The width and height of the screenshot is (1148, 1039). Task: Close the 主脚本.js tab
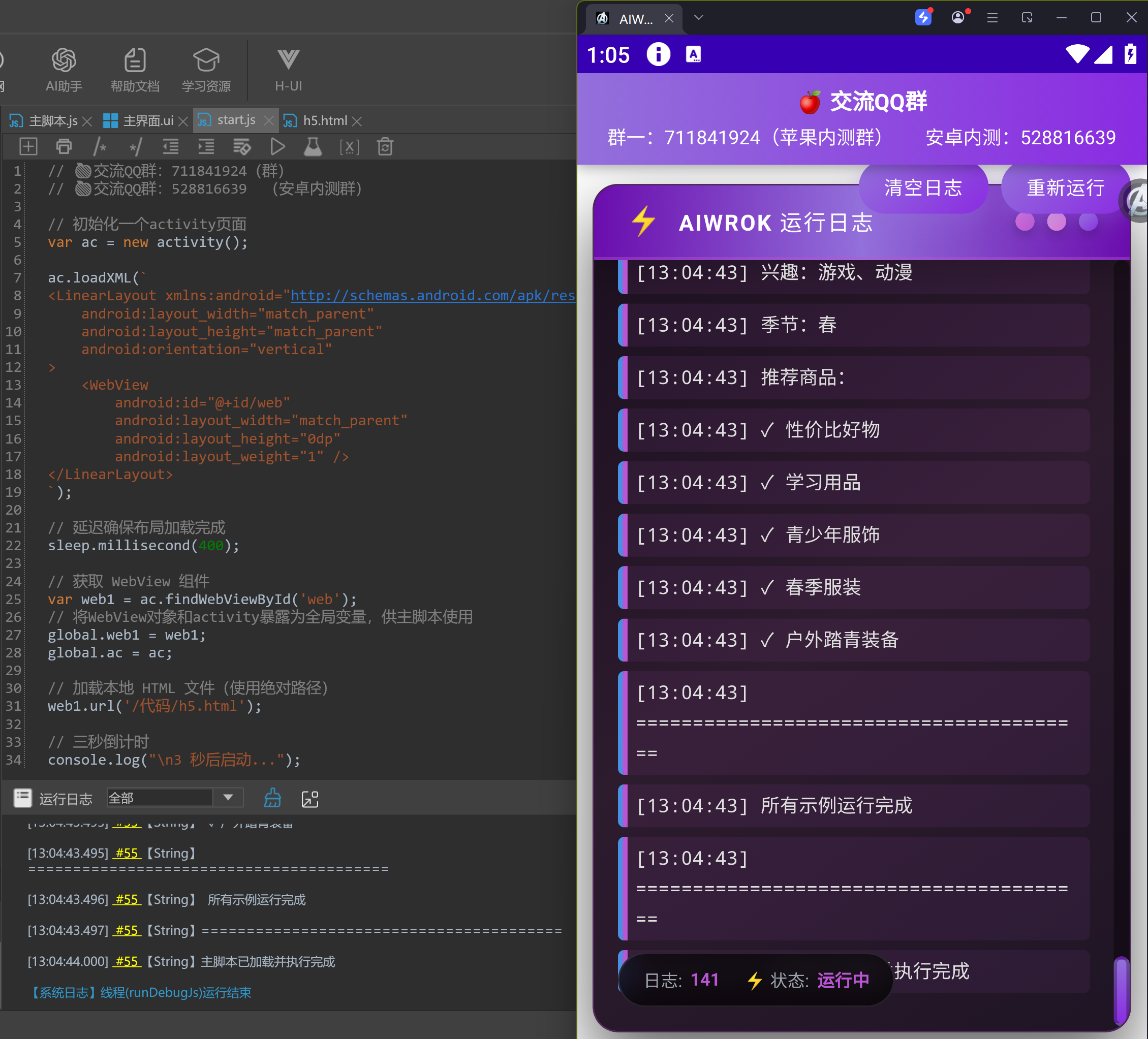point(87,121)
